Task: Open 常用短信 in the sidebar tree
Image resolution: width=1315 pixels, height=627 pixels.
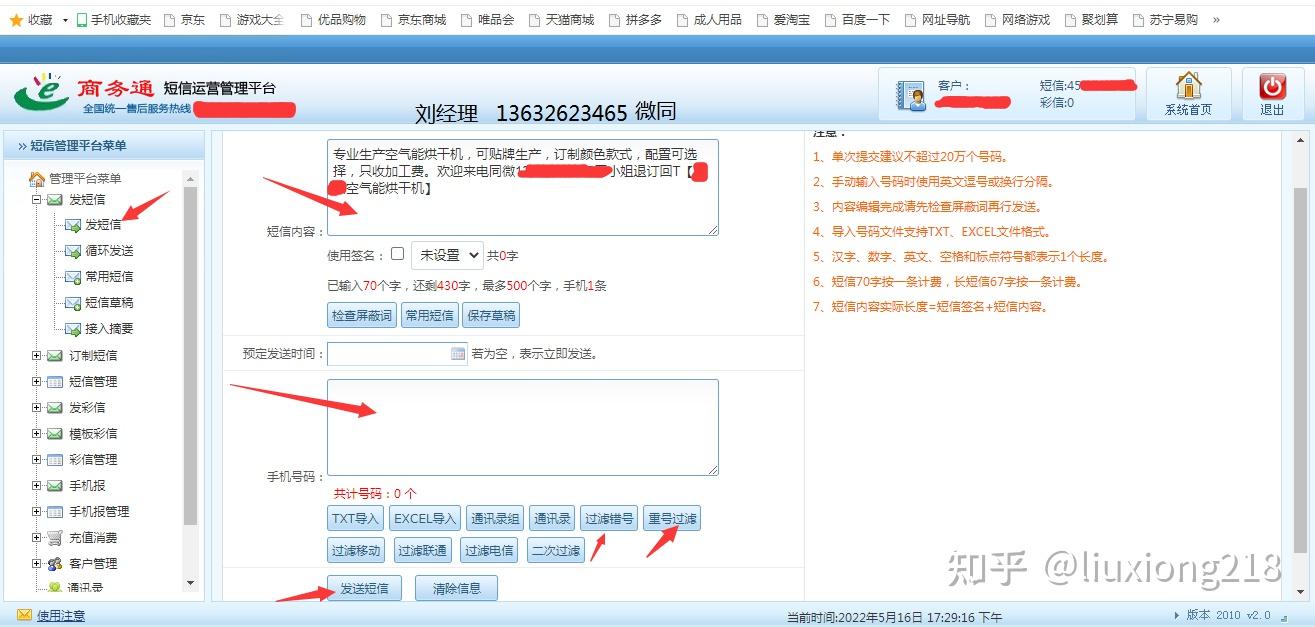Action: point(109,277)
